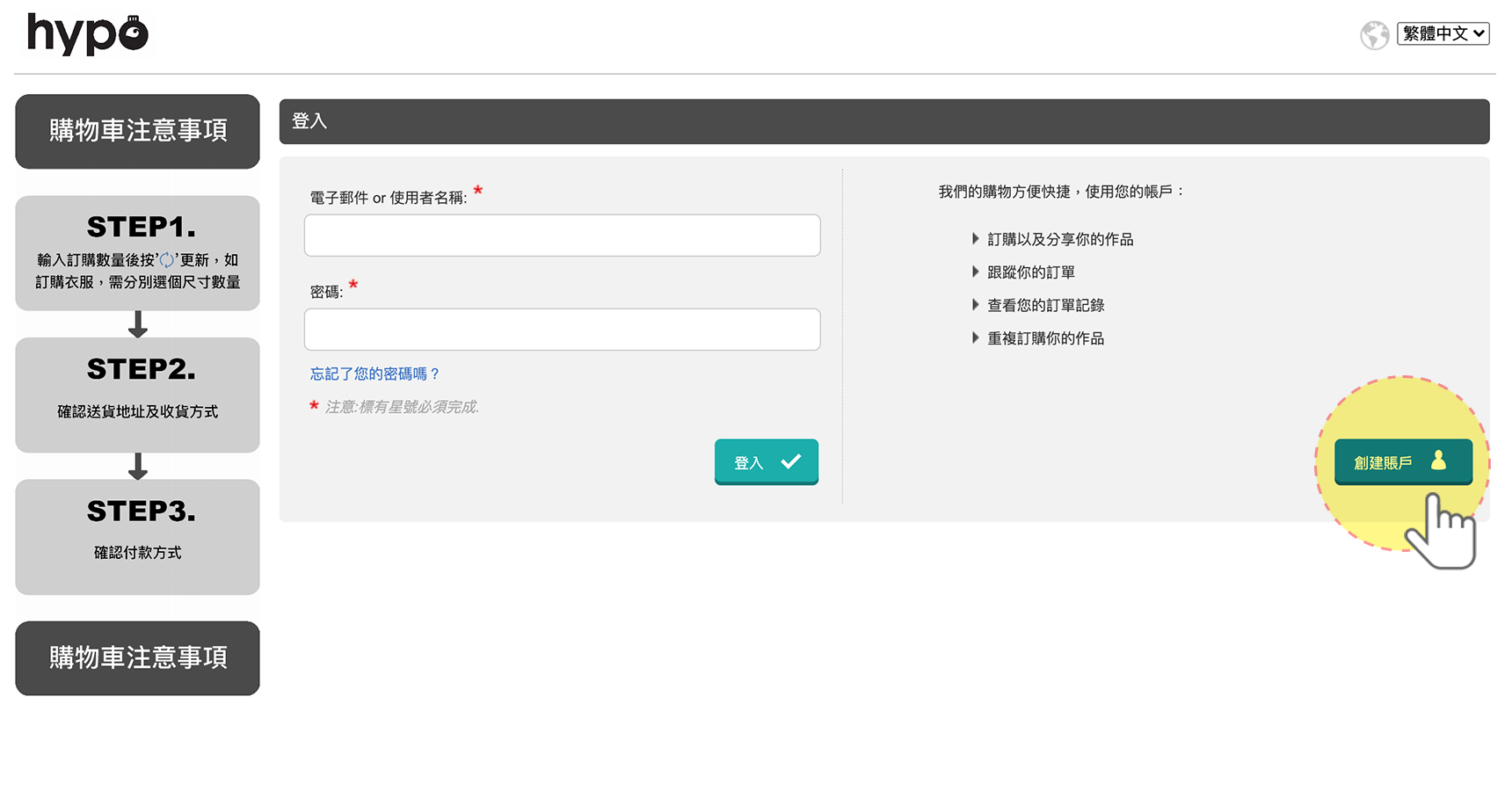Open the 忘記了您的密碼嗎？ link

pos(374,374)
